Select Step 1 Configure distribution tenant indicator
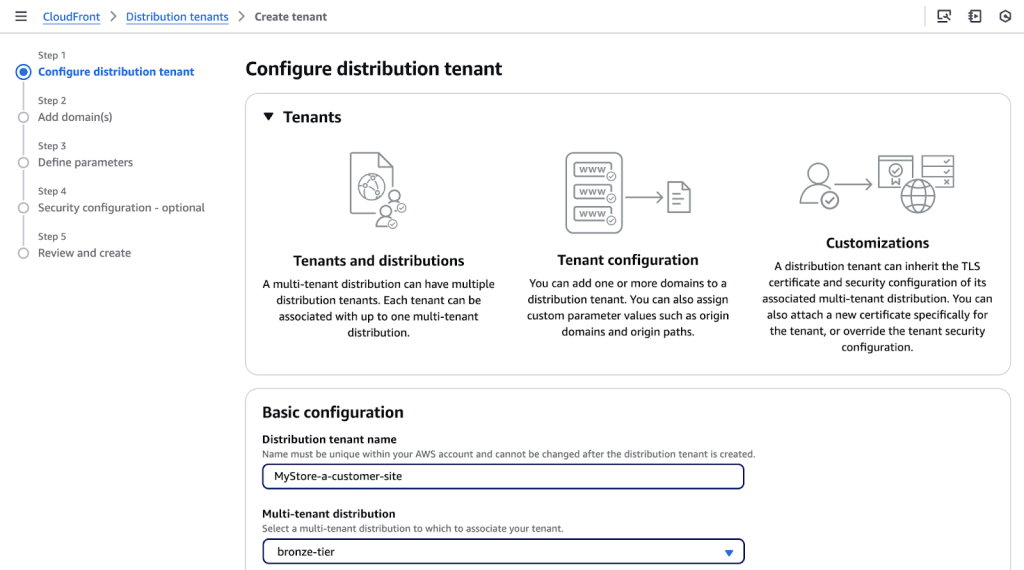The image size is (1024, 570). coord(23,72)
